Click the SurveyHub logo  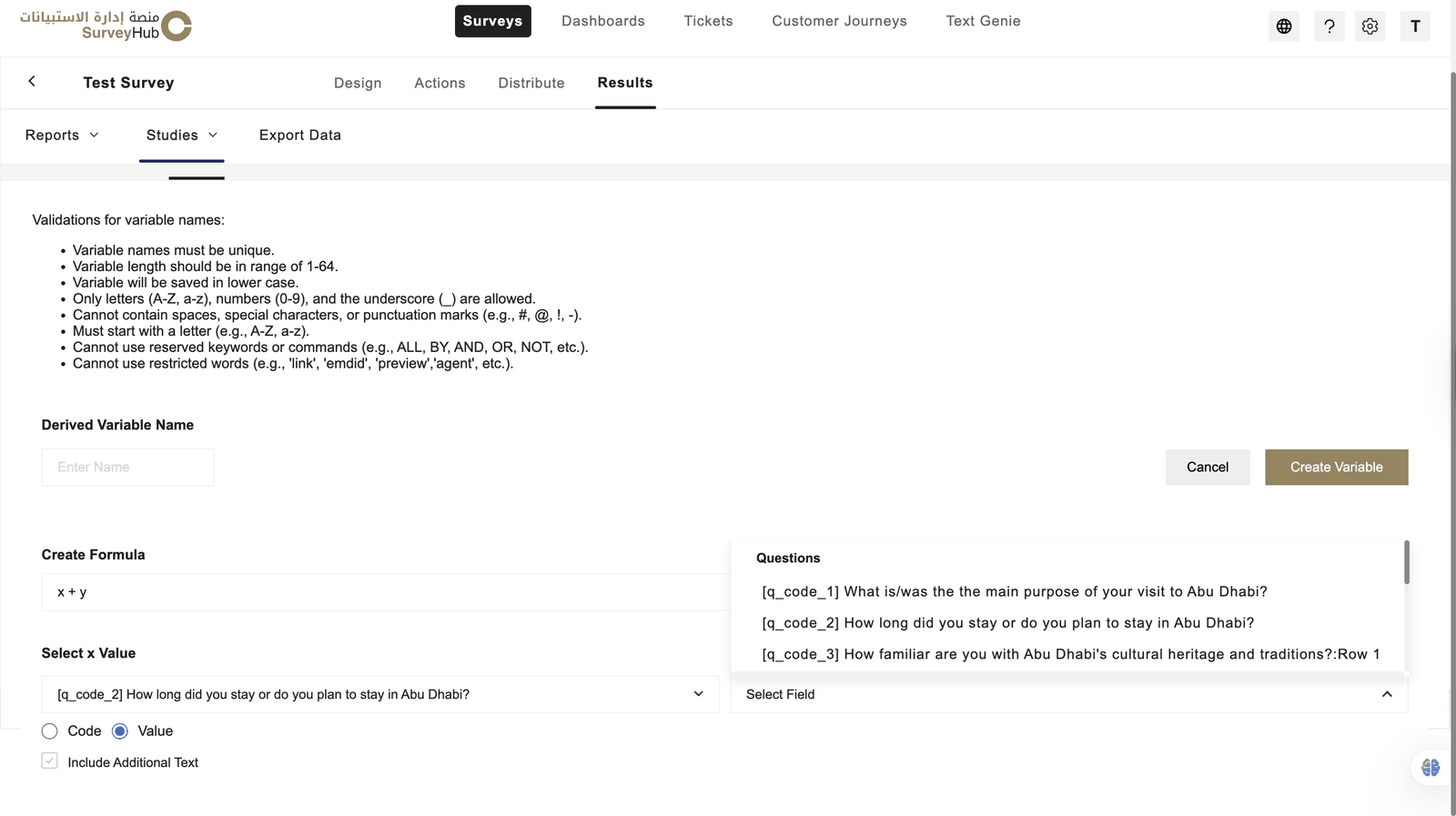(x=106, y=25)
